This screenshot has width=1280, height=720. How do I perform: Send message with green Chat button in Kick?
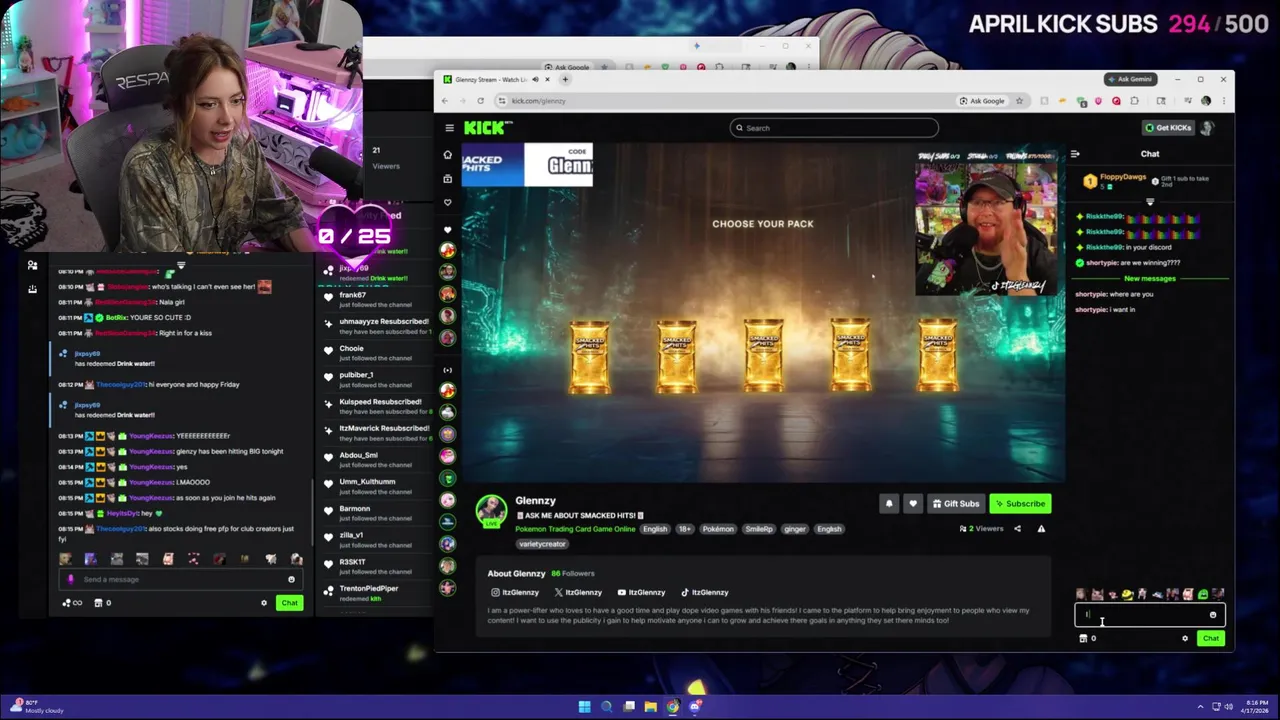1211,639
